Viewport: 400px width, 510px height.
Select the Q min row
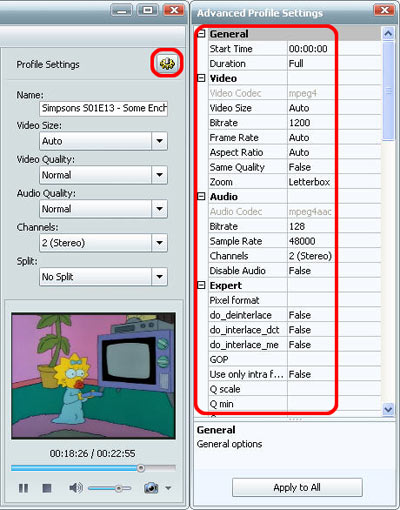(295, 404)
